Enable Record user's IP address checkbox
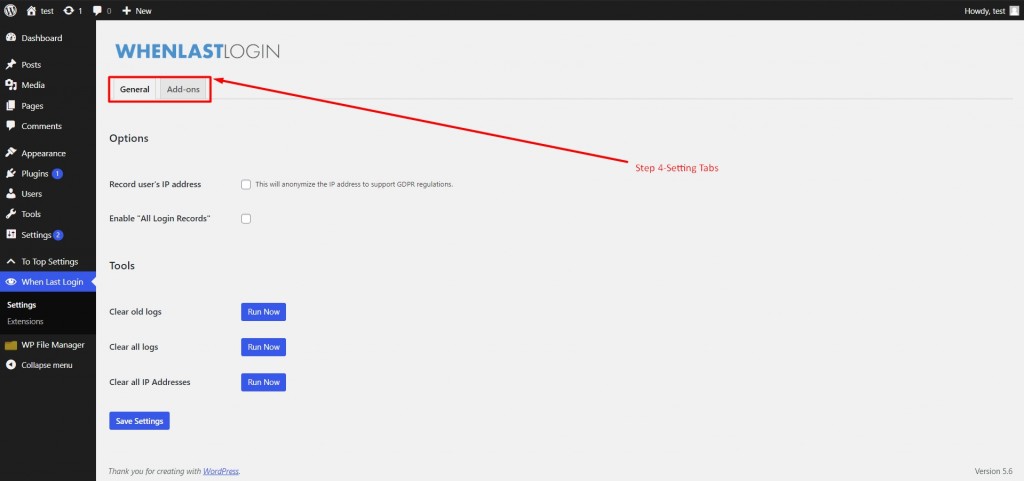 click(246, 185)
